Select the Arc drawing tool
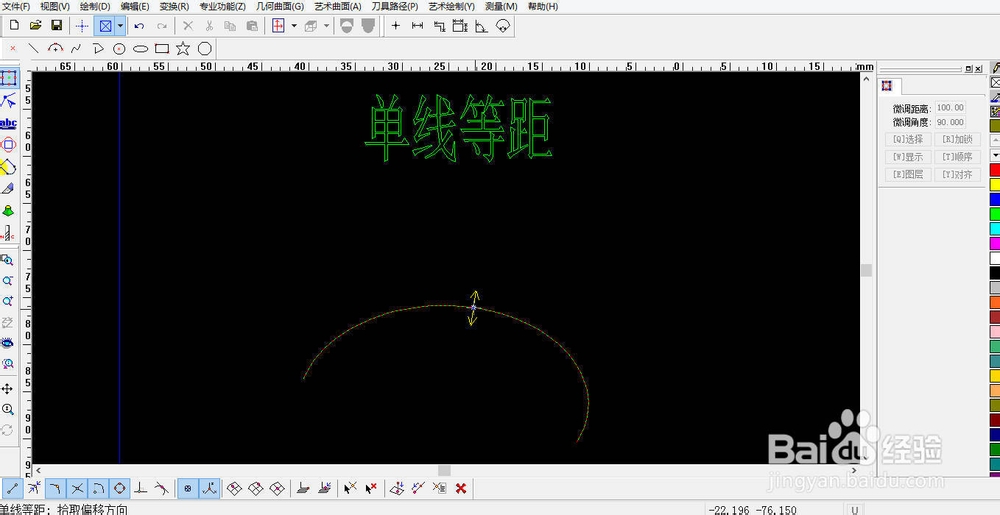1000x515 pixels. pos(55,48)
